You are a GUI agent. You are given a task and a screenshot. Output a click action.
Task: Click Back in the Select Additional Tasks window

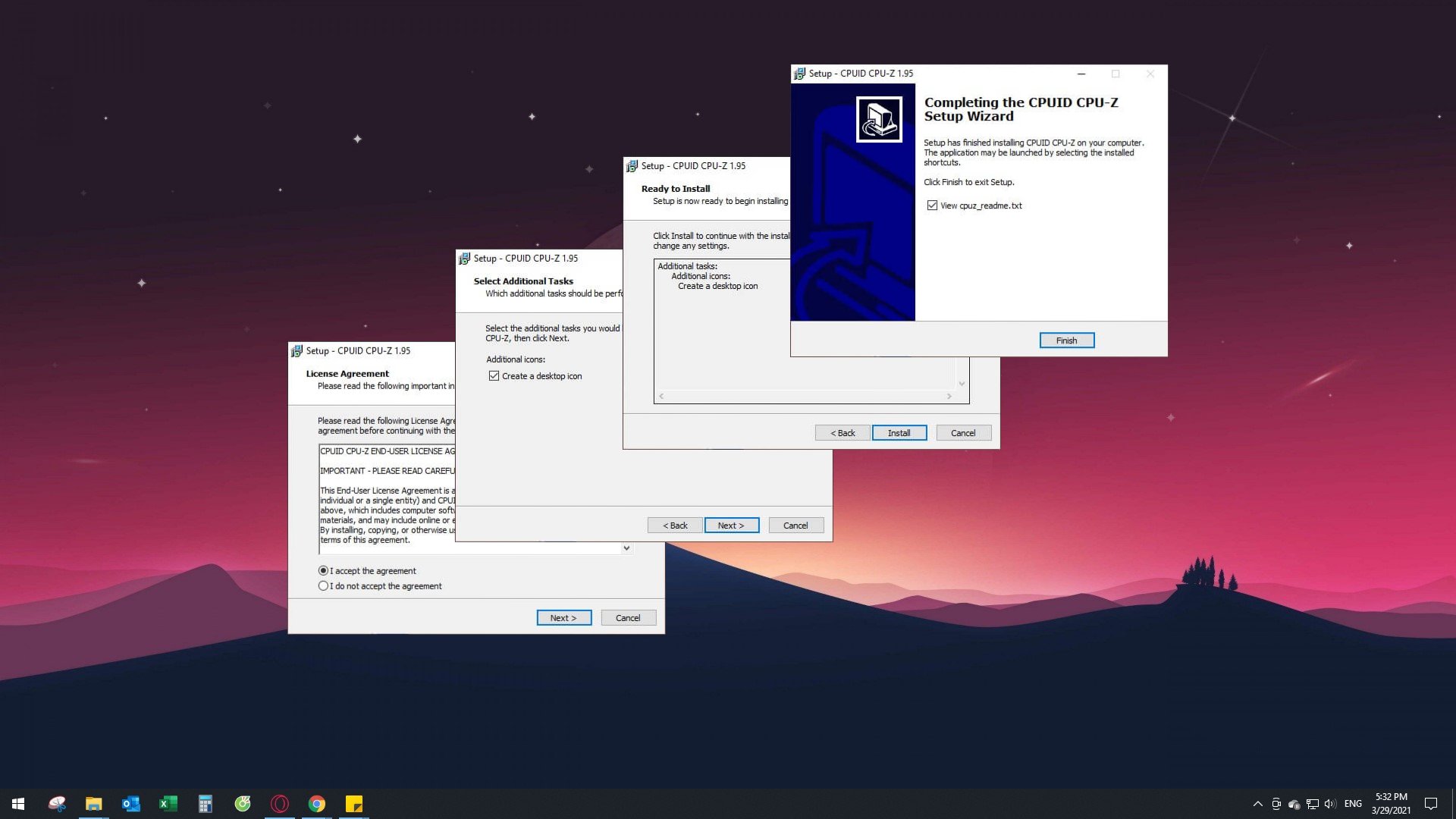click(674, 526)
